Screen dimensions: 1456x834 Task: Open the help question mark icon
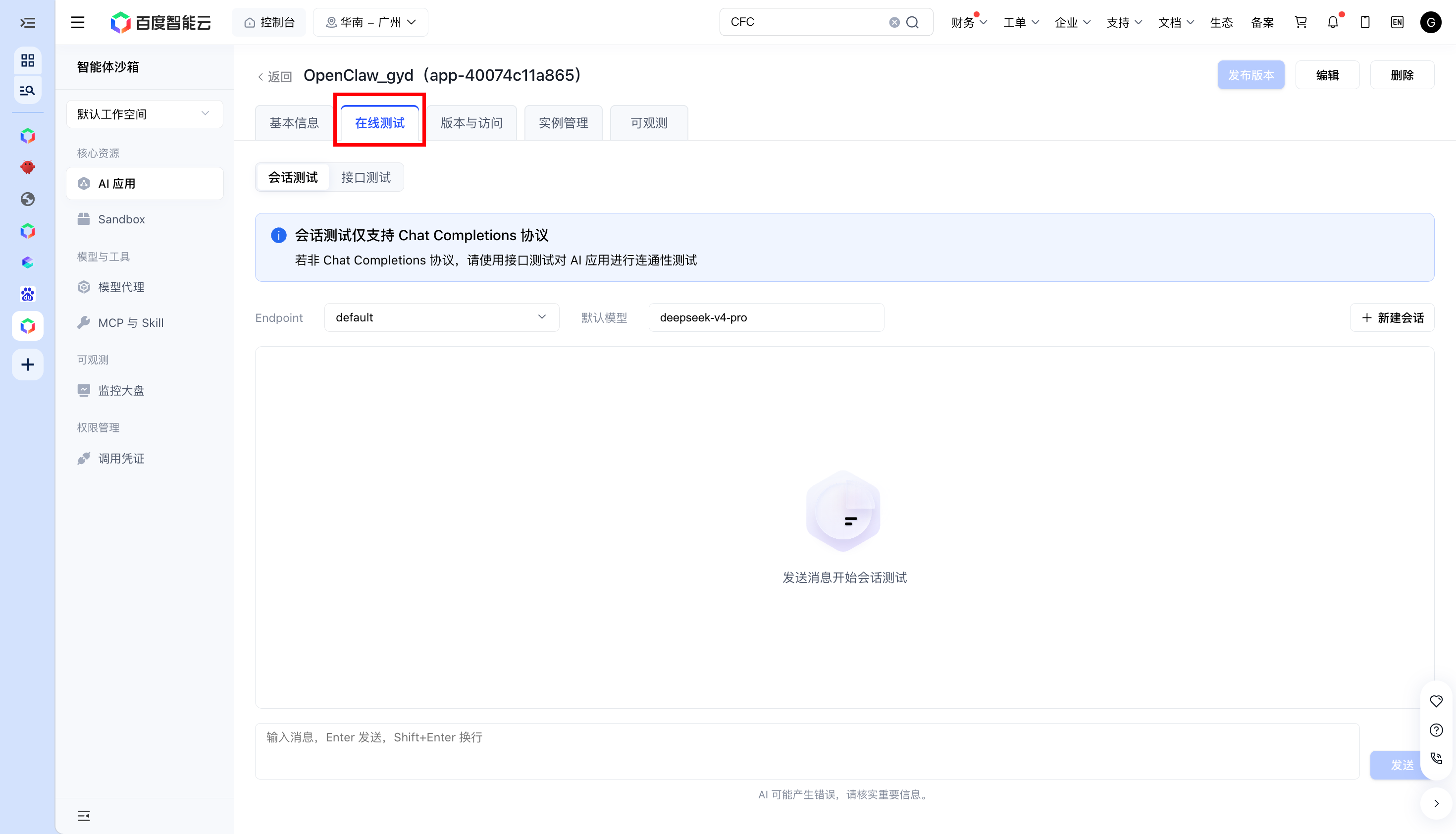click(1436, 730)
